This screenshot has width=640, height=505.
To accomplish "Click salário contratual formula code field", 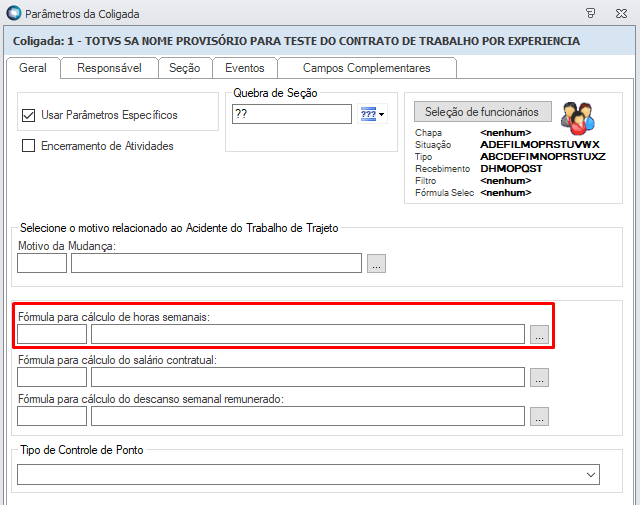I will (52, 377).
